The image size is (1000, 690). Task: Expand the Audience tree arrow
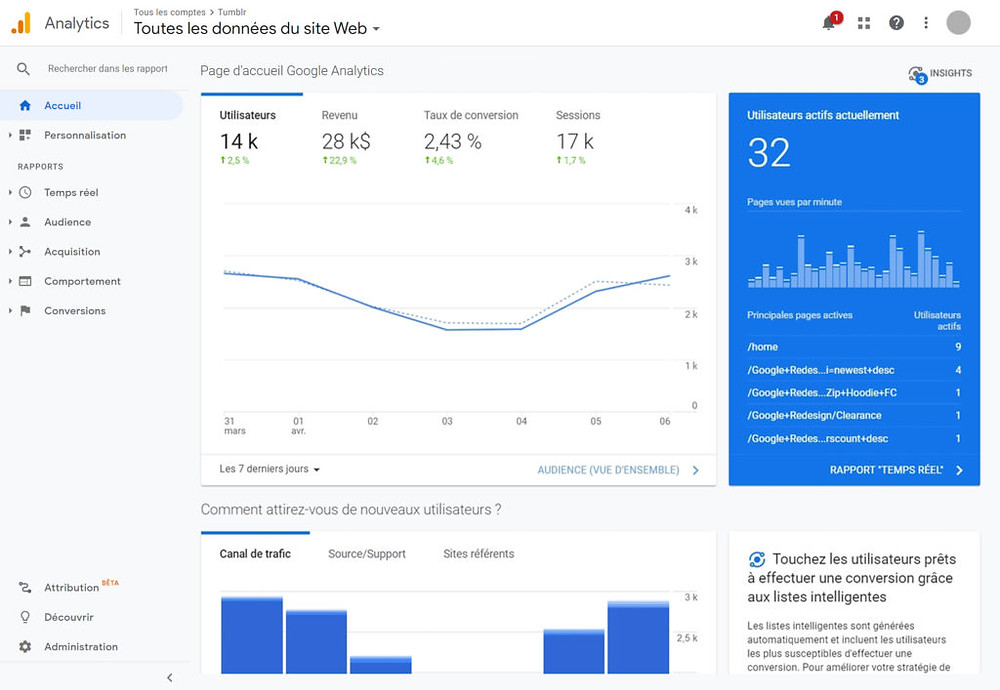tap(10, 222)
